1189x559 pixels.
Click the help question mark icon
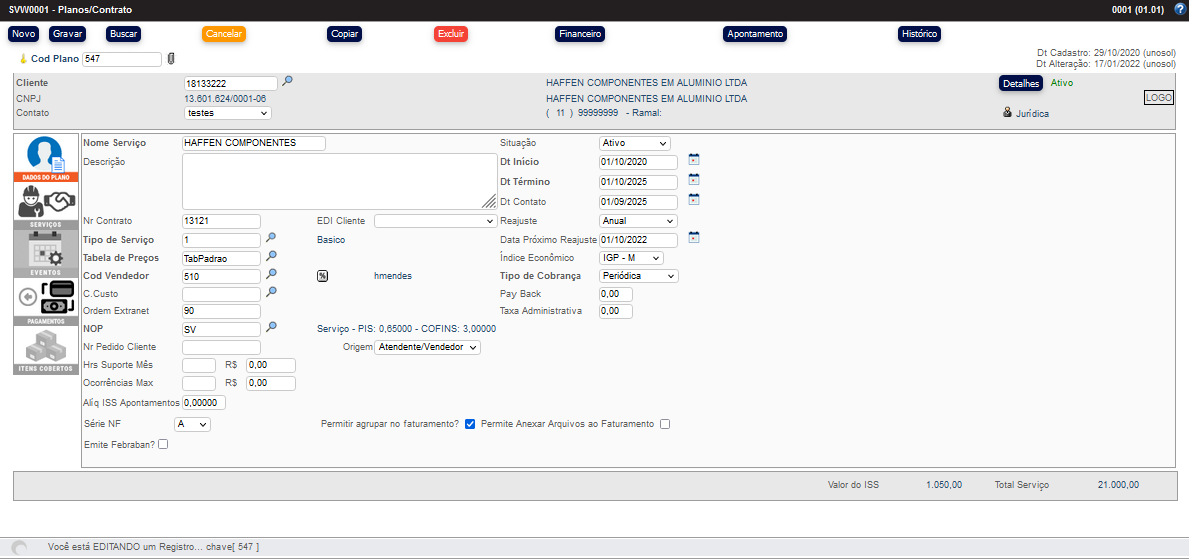[x=1179, y=9]
